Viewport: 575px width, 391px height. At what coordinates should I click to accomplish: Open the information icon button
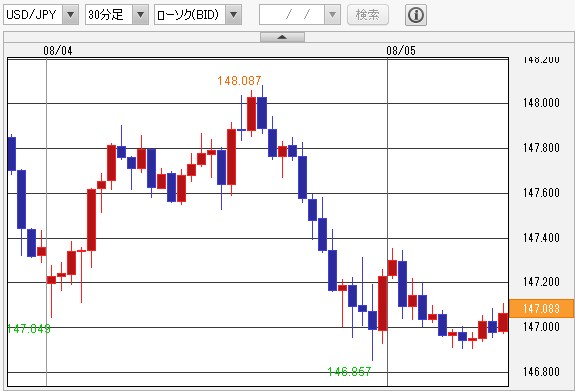(416, 15)
